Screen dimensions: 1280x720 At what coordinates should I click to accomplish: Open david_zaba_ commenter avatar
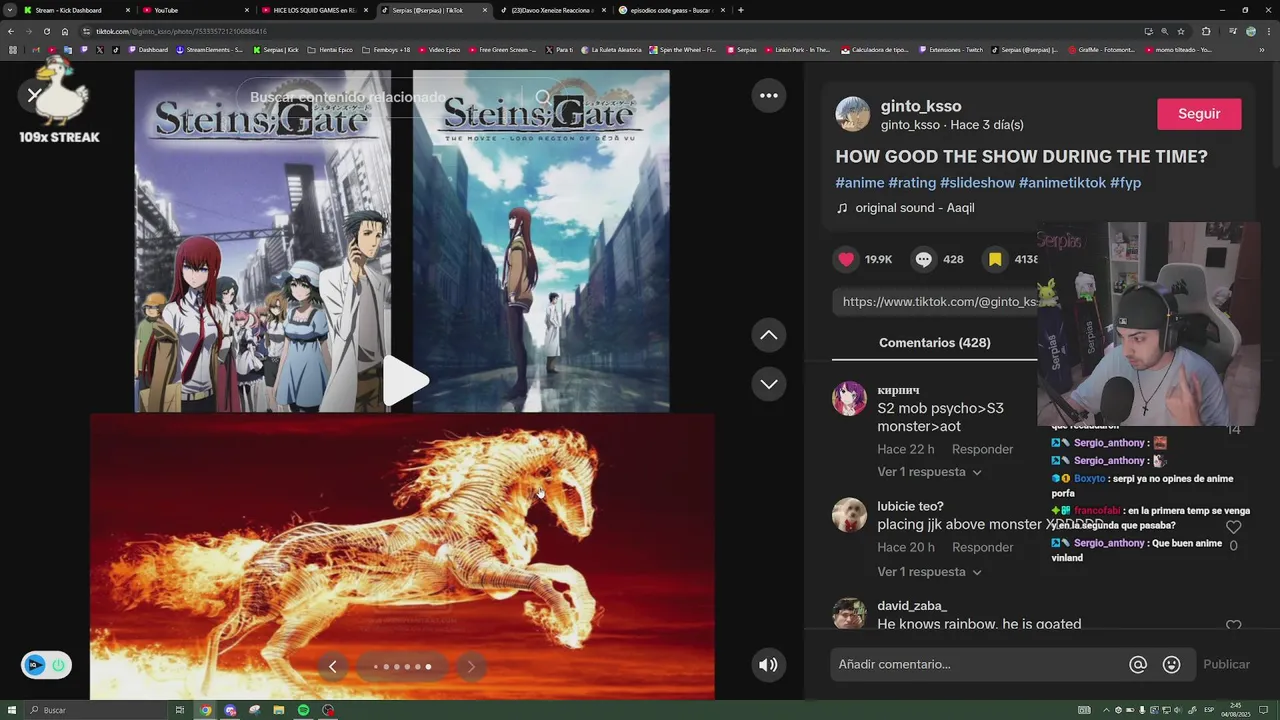point(849,614)
